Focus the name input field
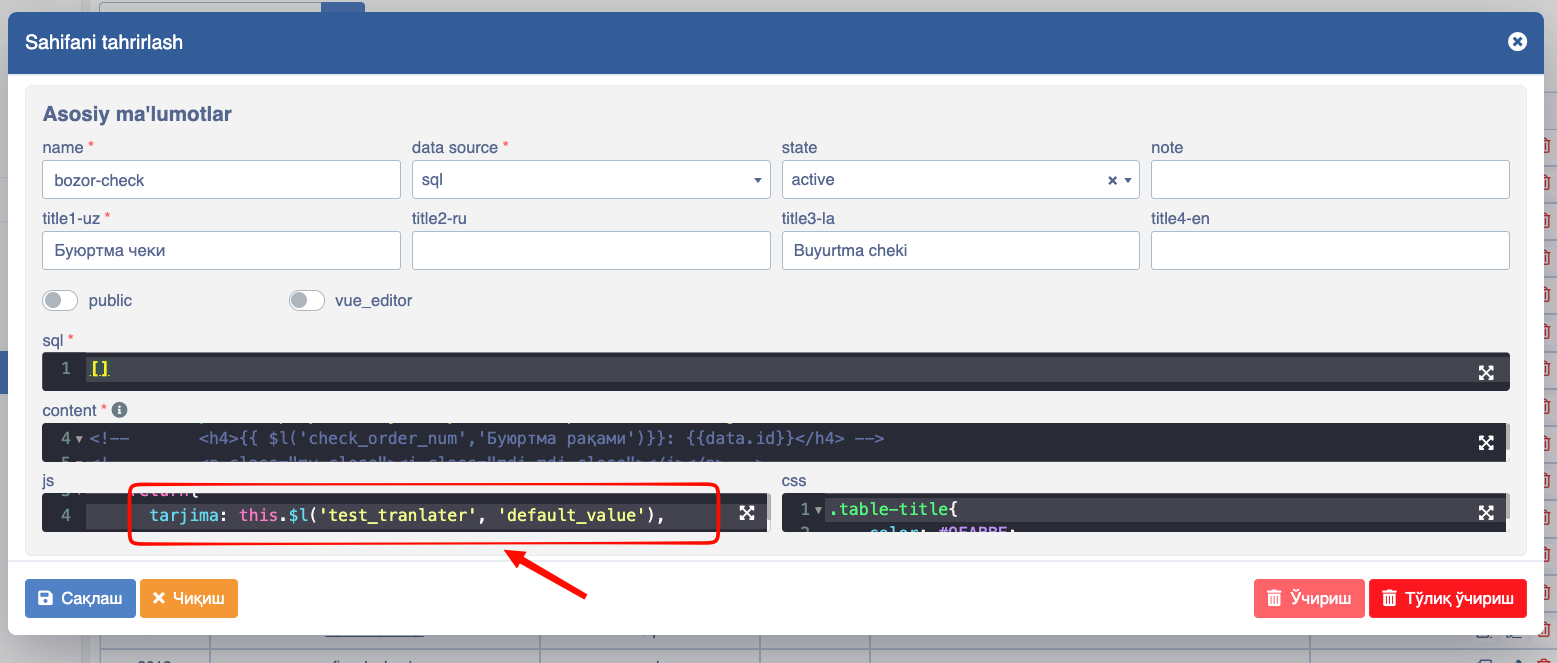1557x663 pixels. (221, 180)
